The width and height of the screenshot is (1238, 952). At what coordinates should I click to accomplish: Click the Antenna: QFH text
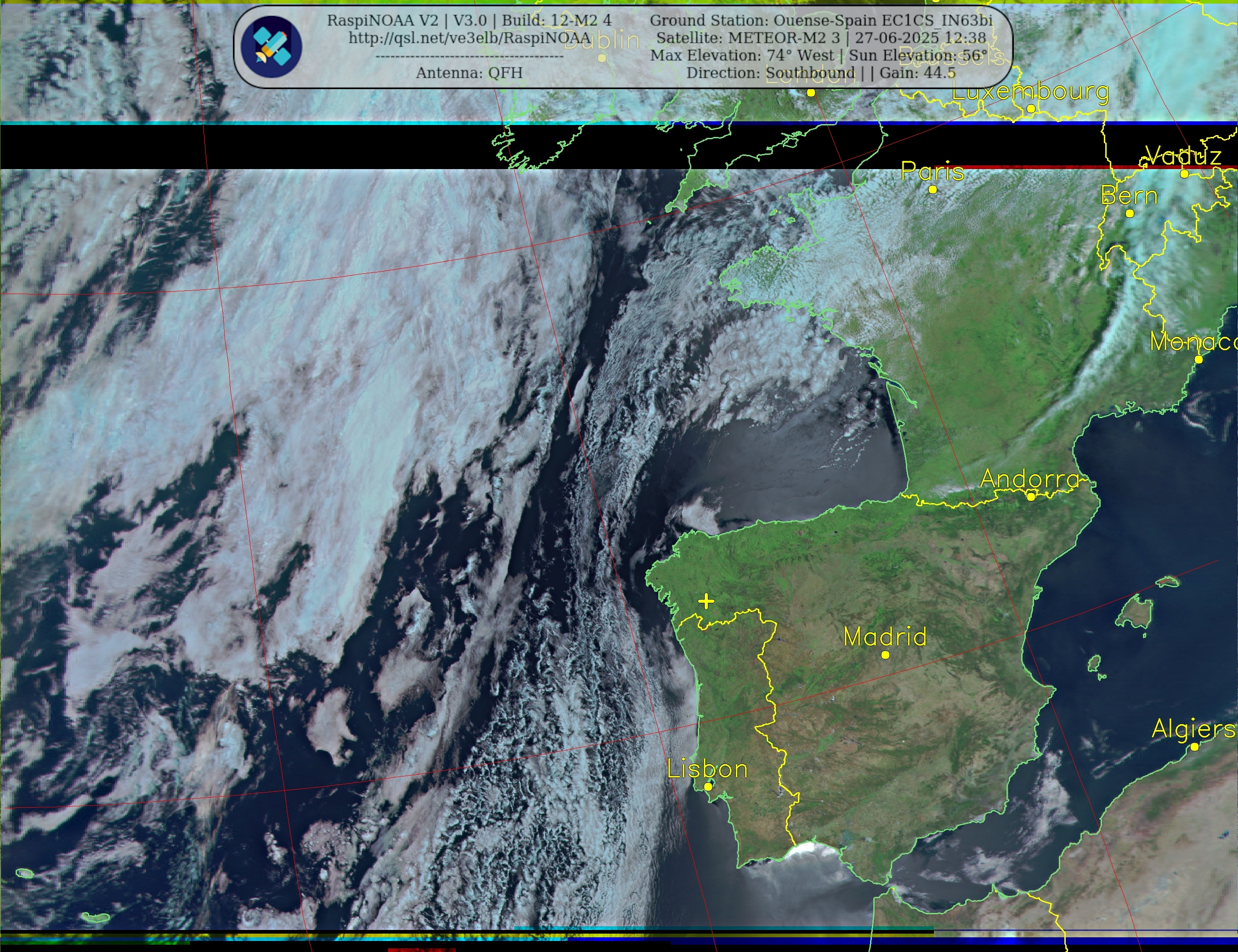(469, 73)
